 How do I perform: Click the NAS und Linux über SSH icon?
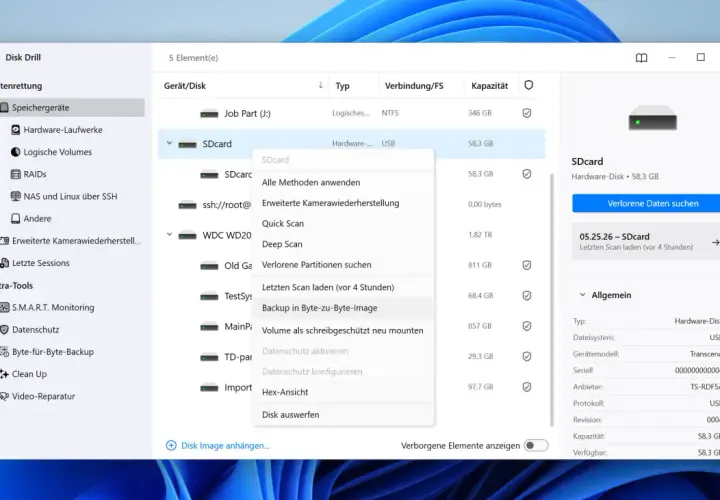click(x=16, y=196)
